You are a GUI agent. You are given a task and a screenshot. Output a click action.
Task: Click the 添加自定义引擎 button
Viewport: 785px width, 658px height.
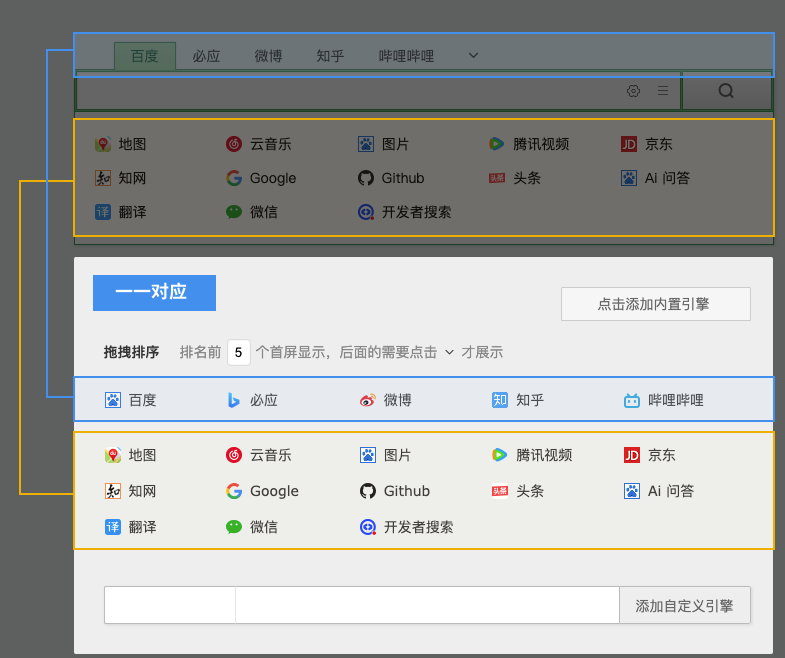(x=685, y=605)
